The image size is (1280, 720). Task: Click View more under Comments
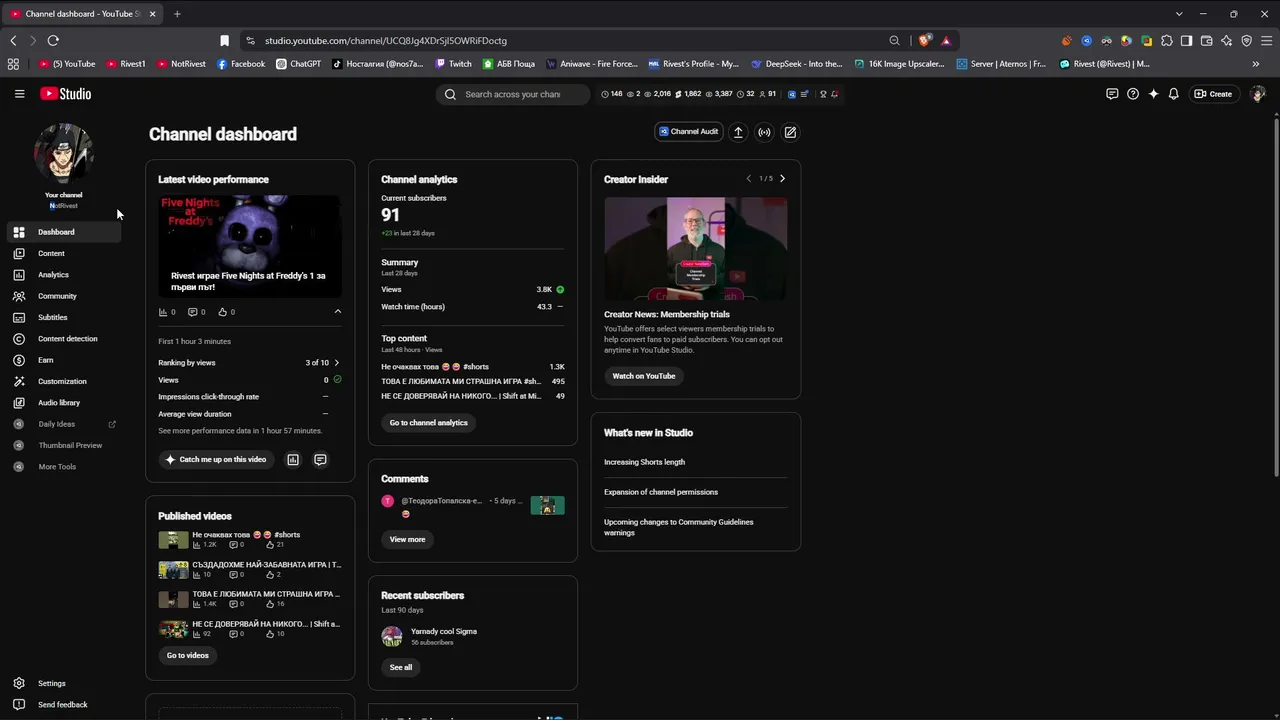(x=407, y=540)
